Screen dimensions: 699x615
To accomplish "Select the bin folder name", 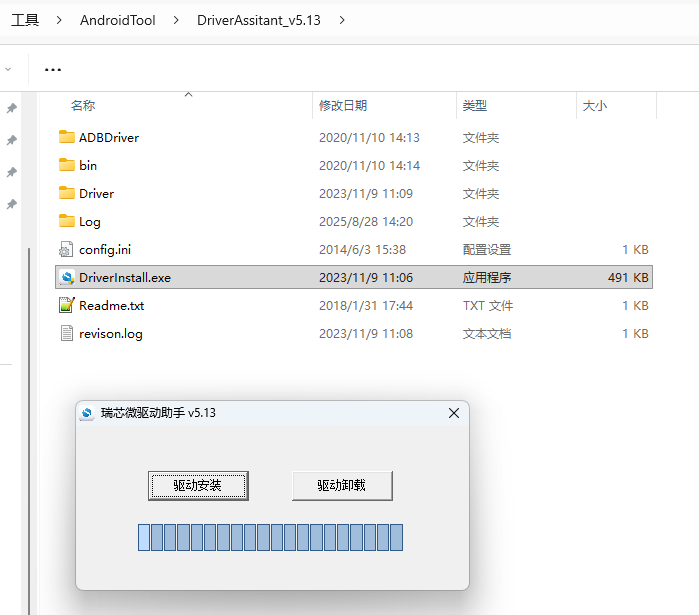I will pos(88,166).
